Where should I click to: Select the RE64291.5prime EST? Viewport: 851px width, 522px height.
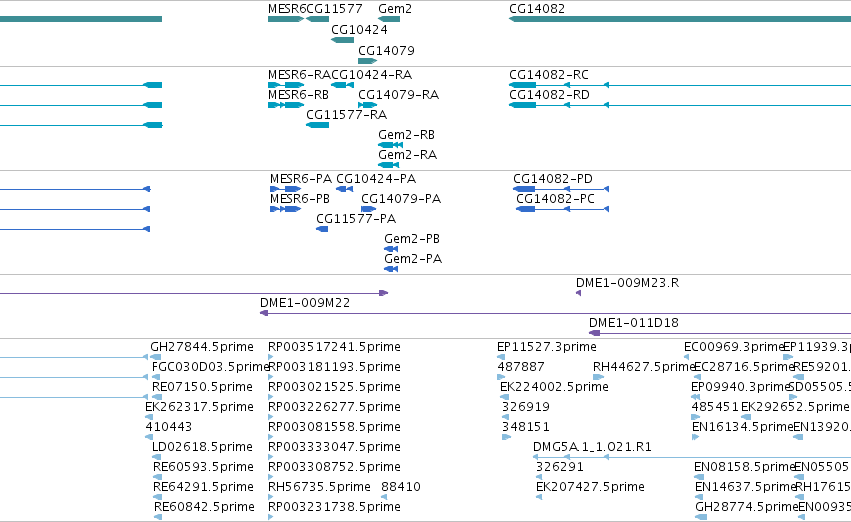[x=157, y=498]
